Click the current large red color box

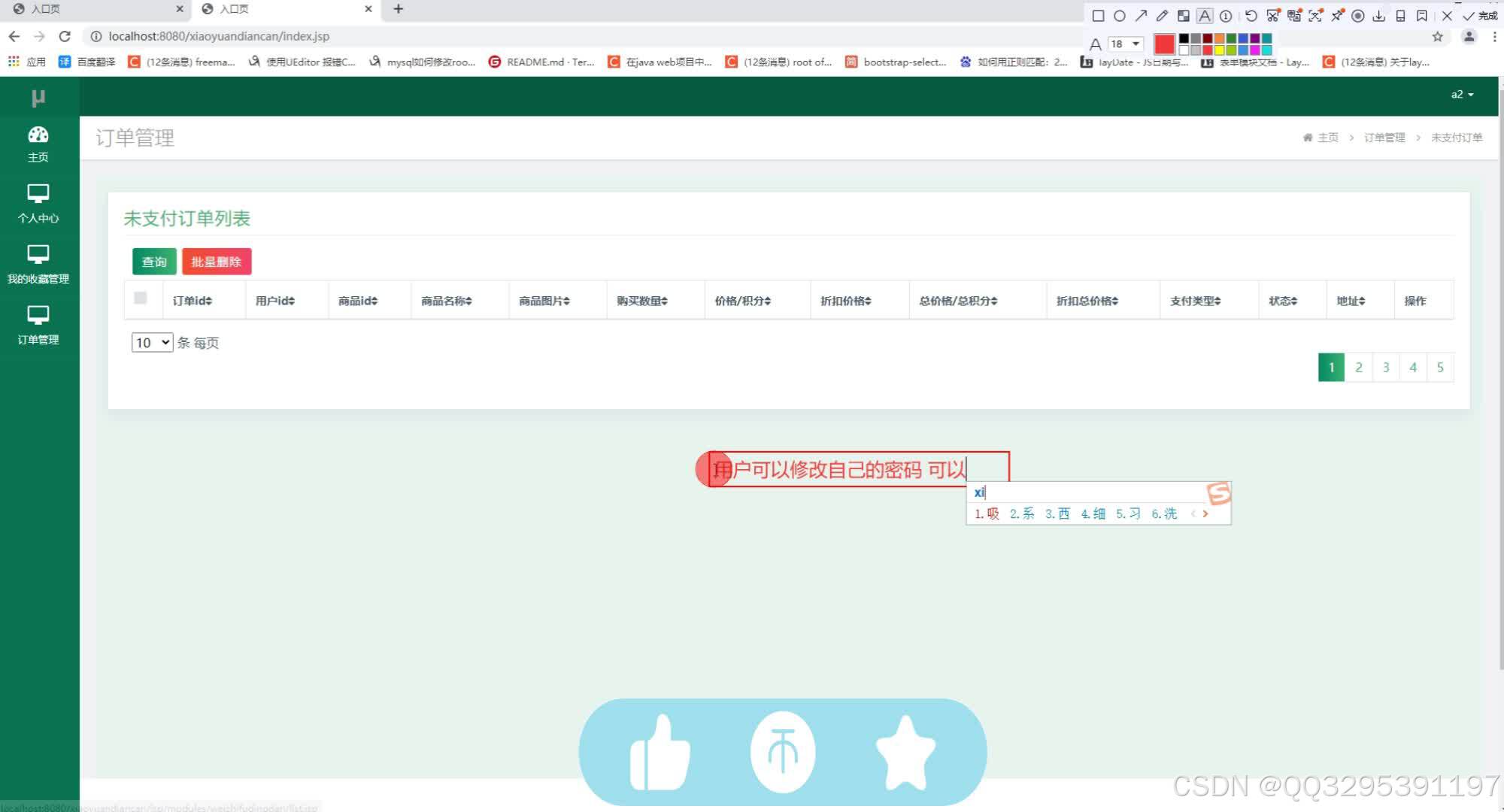pos(1164,44)
